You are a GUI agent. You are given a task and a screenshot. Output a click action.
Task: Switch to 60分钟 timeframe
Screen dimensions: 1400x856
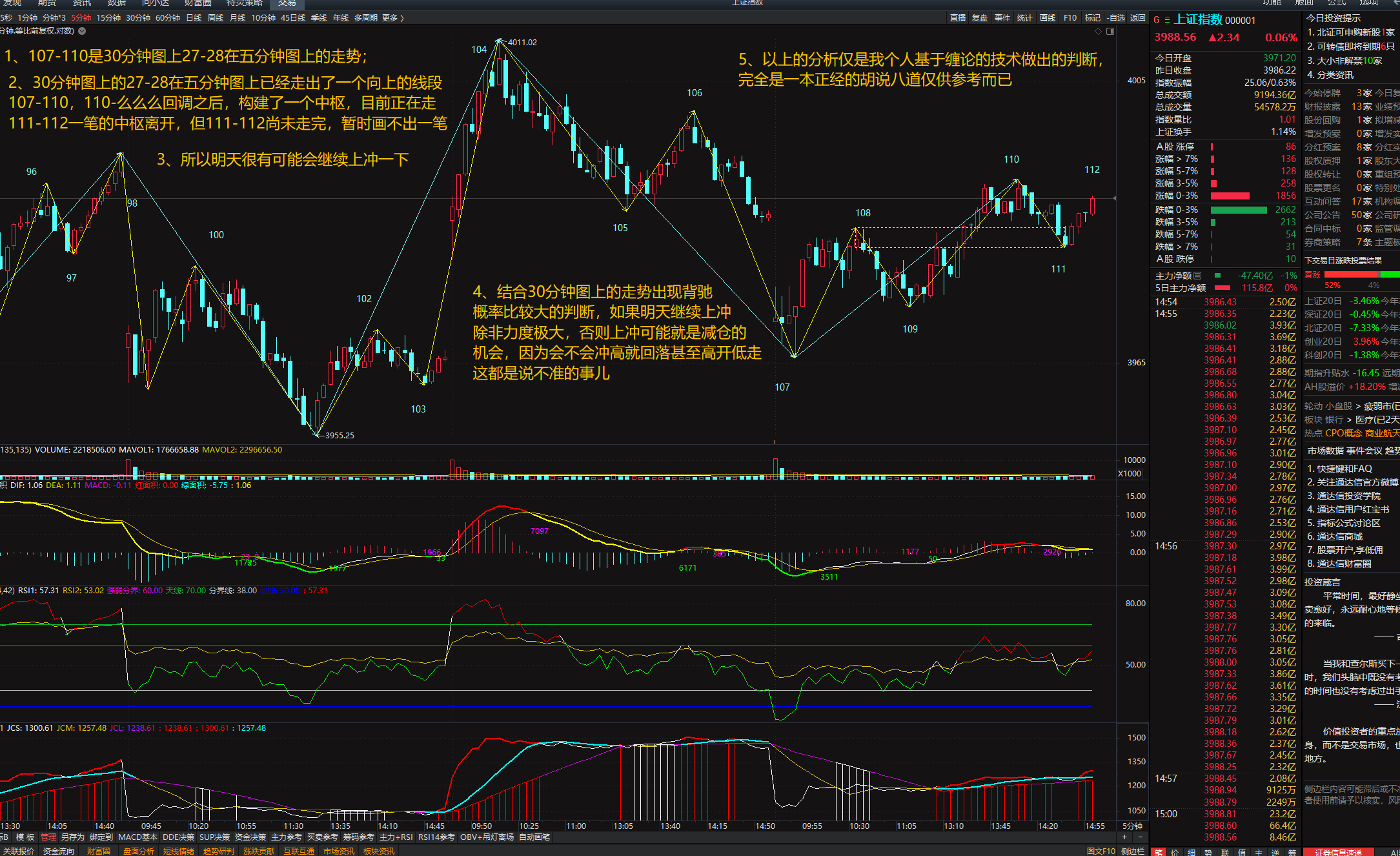tap(168, 18)
